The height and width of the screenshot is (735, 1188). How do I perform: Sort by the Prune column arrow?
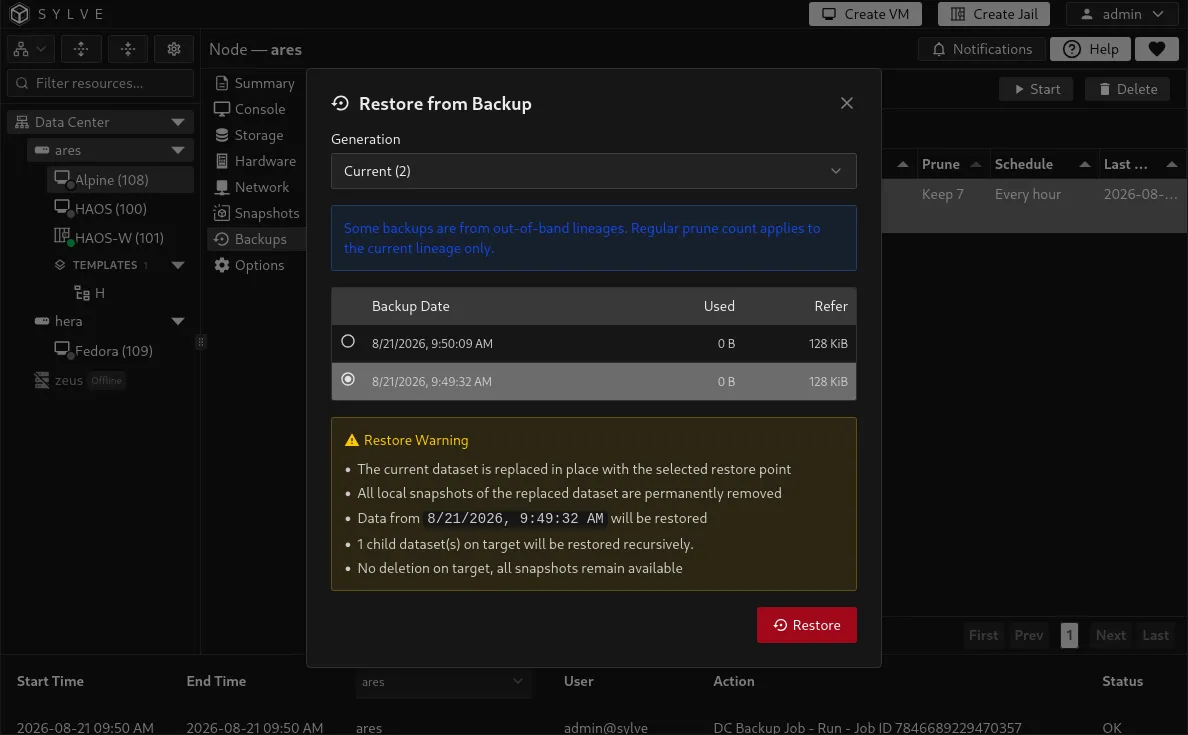click(976, 164)
